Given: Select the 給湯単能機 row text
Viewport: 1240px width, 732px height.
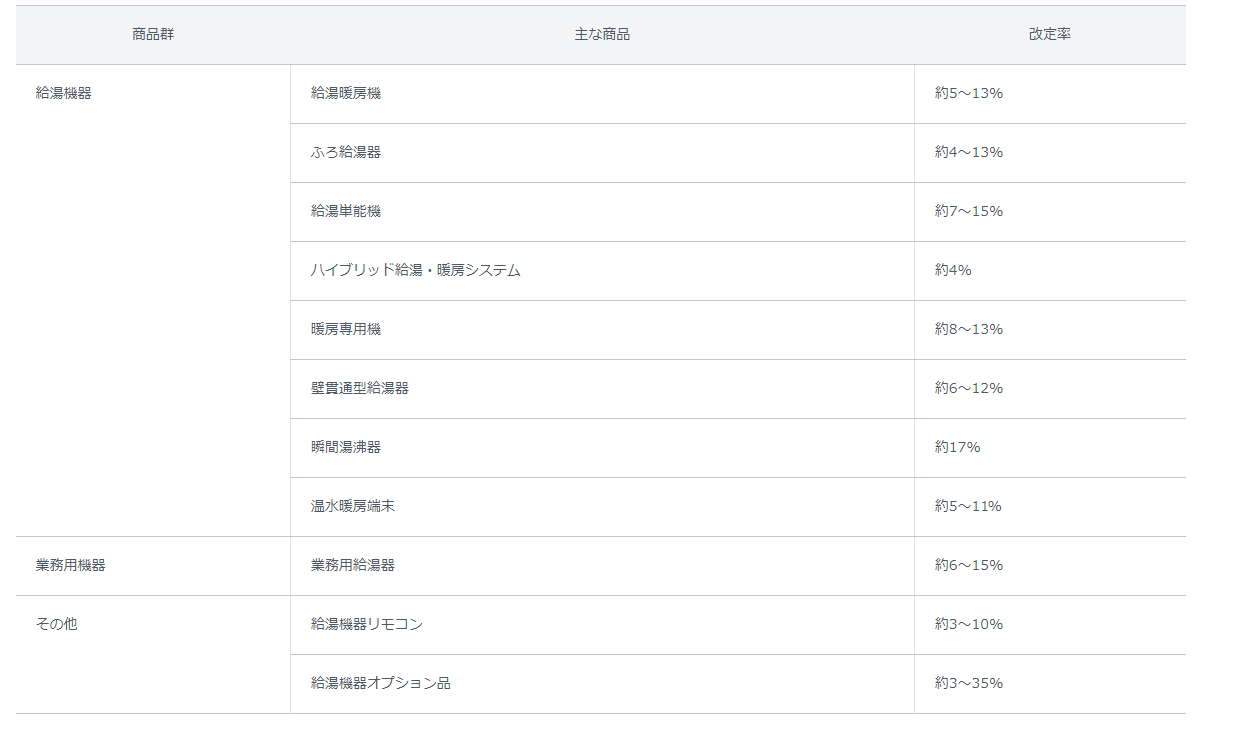Looking at the screenshot, I should 346,211.
